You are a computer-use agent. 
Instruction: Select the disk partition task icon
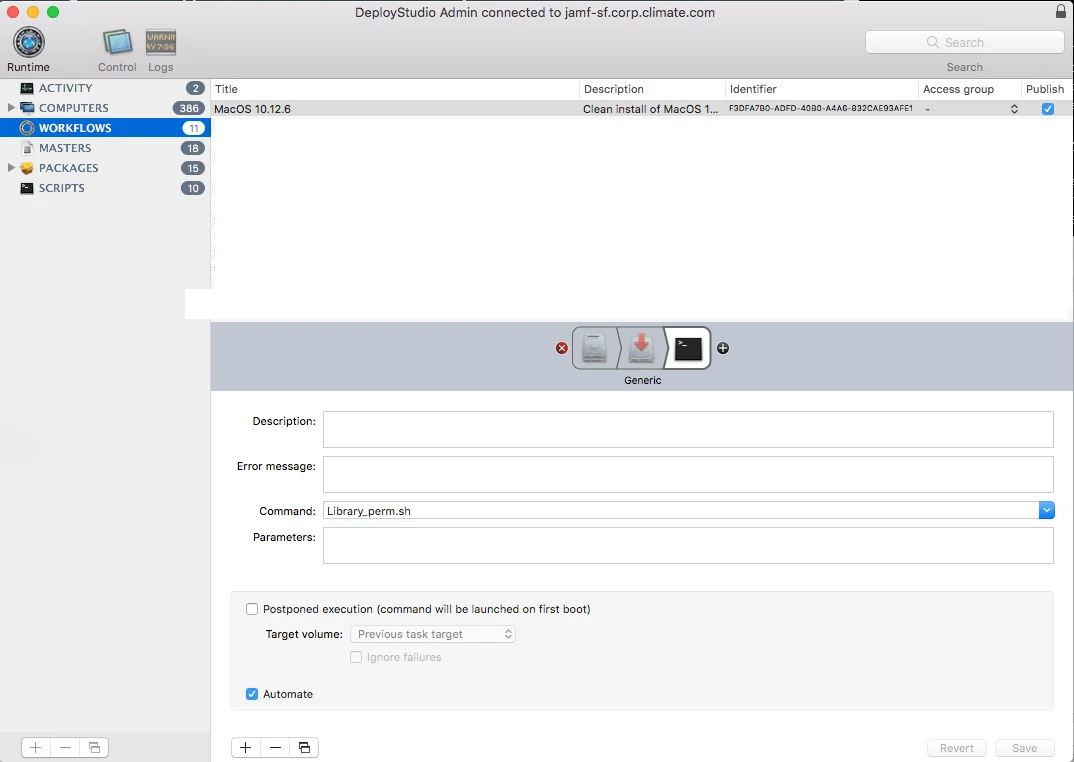pos(595,348)
